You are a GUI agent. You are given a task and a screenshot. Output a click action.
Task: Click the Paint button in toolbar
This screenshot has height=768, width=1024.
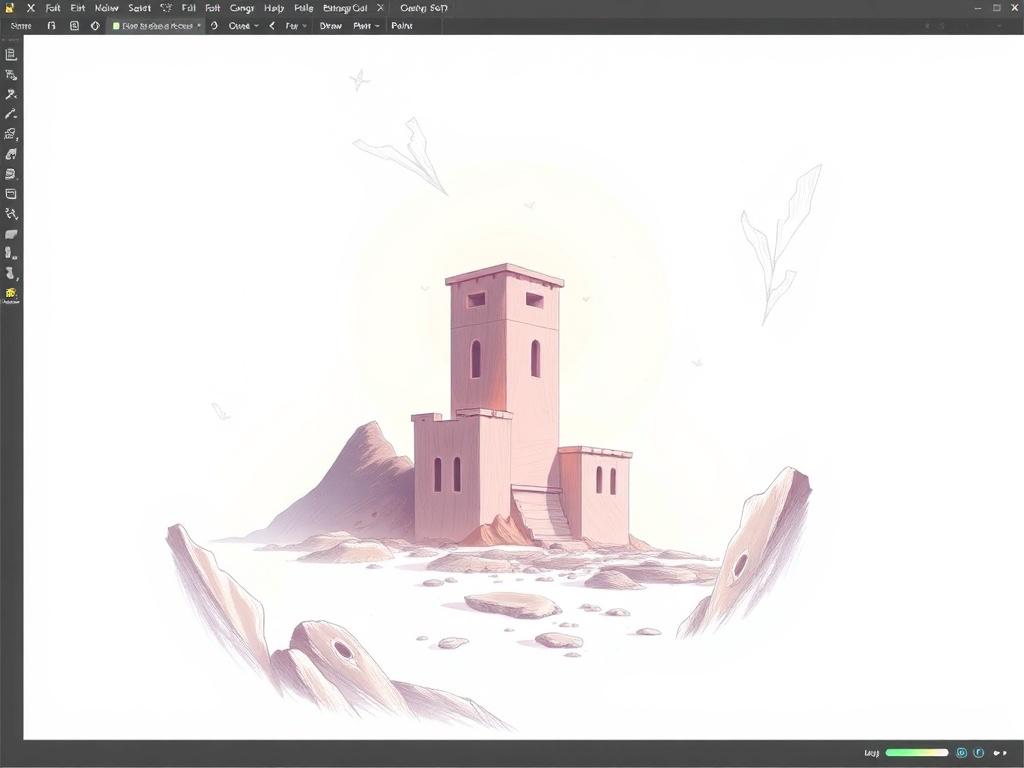(x=402, y=26)
